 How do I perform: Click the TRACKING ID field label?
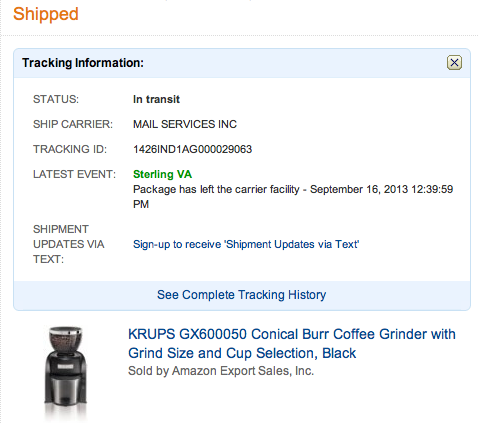[70, 149]
